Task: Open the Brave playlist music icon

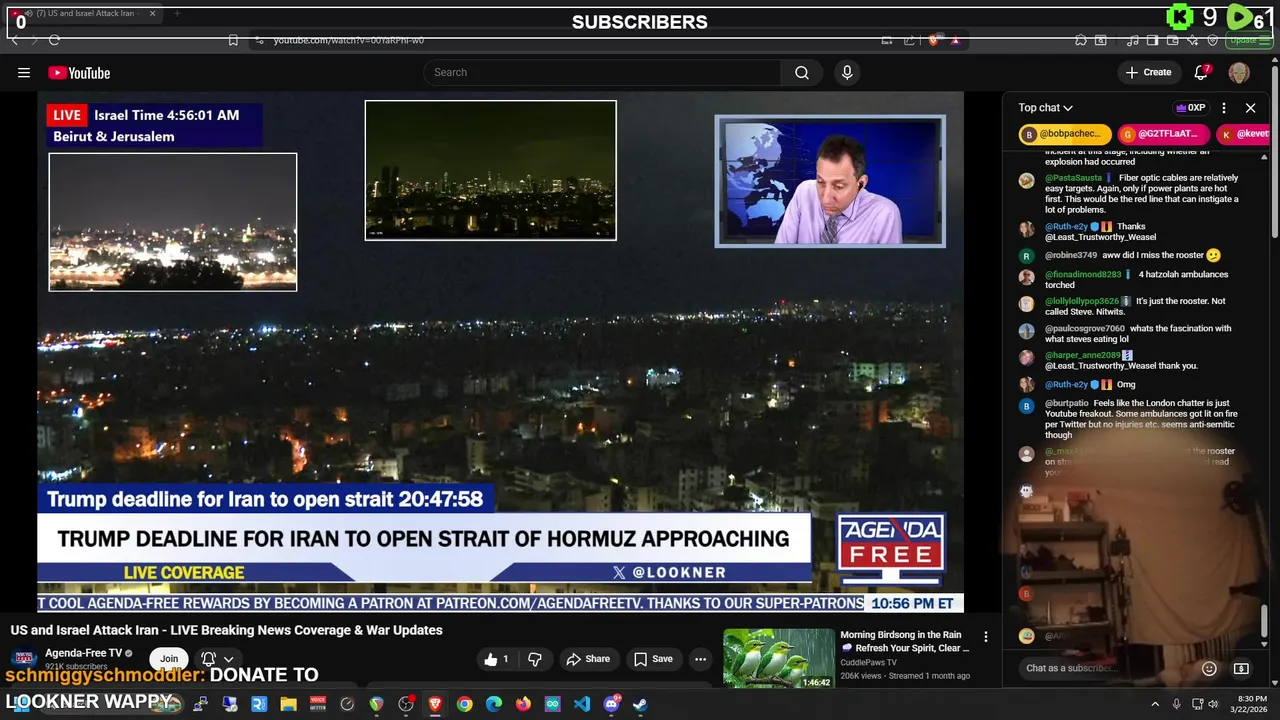Action: pos(1132,40)
